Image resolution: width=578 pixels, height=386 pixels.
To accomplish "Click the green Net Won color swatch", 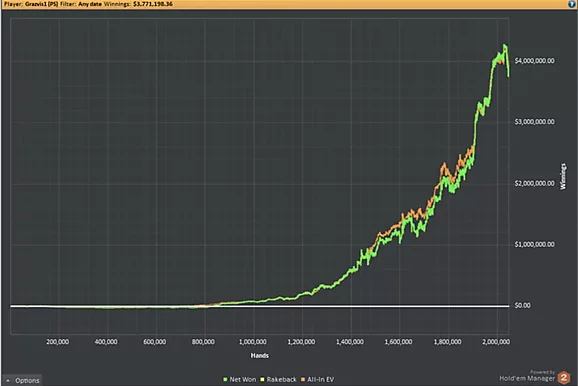I will (x=225, y=379).
